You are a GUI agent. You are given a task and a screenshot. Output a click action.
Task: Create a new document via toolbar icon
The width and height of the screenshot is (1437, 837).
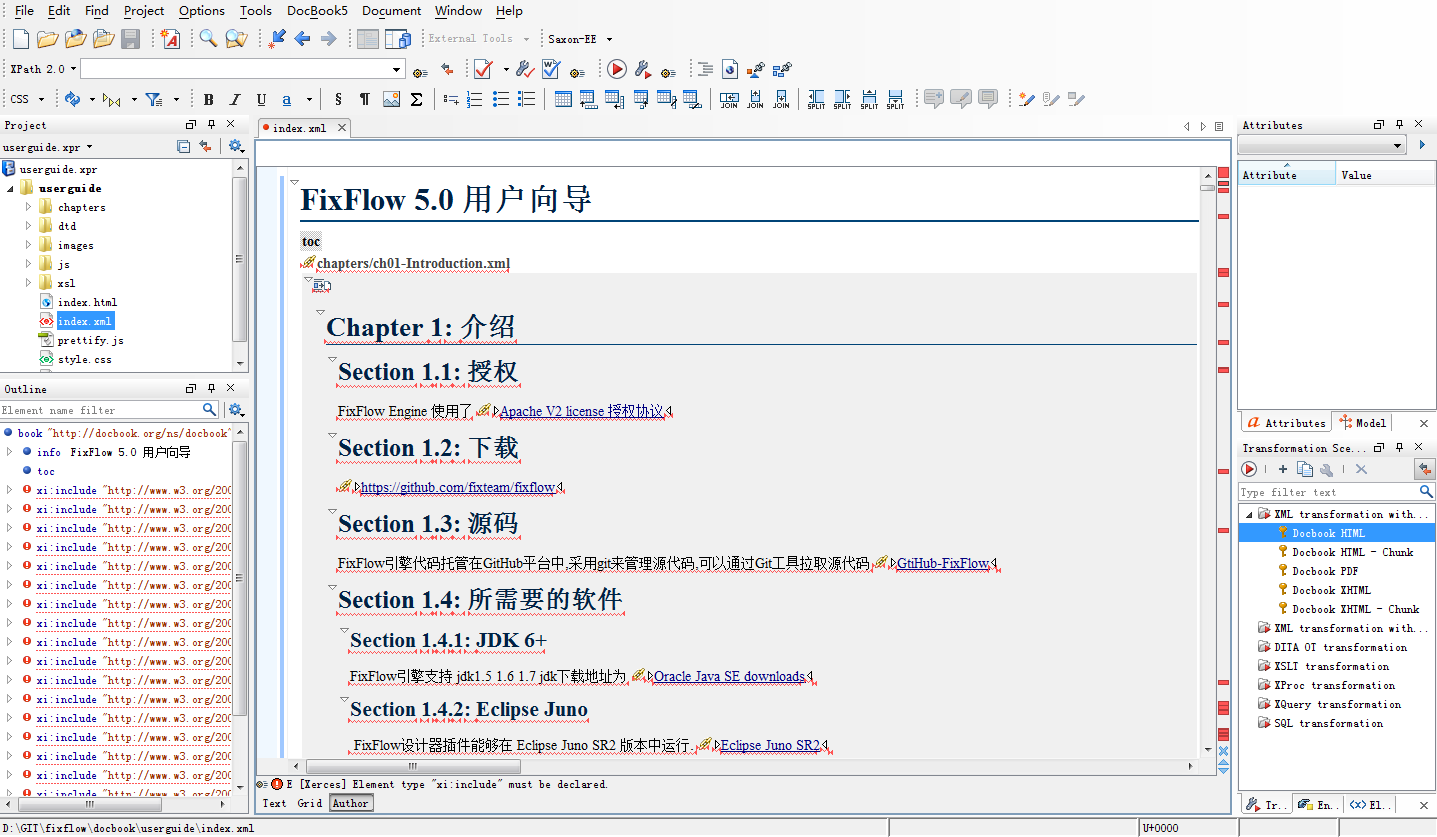tap(21, 39)
